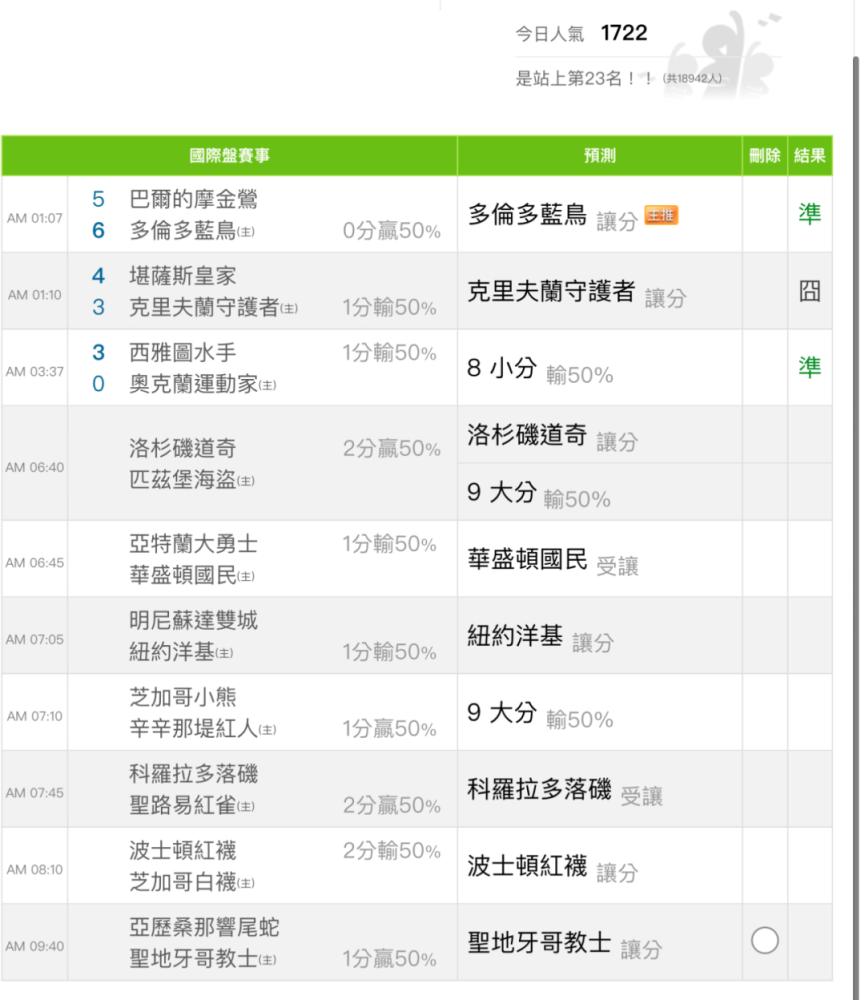Click score 0 beside 奧克蘭運動家
Viewport: 865px width, 1000px height.
click(98, 384)
